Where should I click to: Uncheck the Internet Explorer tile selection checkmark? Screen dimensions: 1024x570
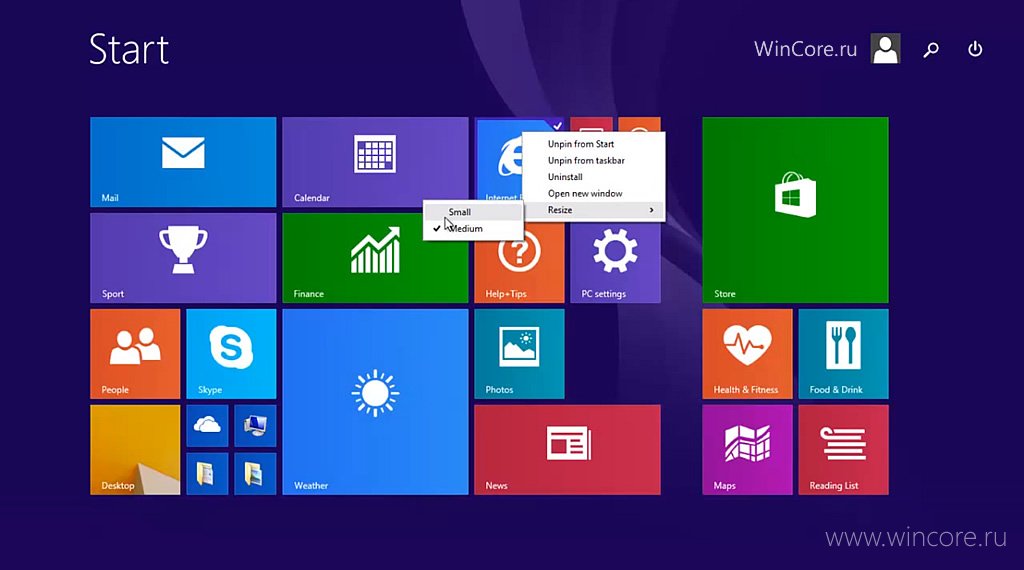[x=557, y=125]
